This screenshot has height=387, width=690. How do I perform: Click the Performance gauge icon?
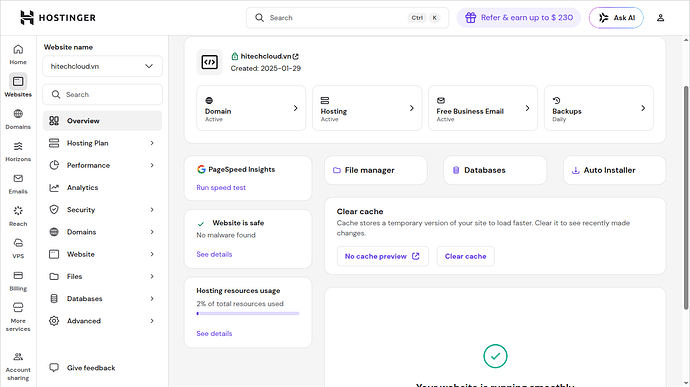click(54, 165)
